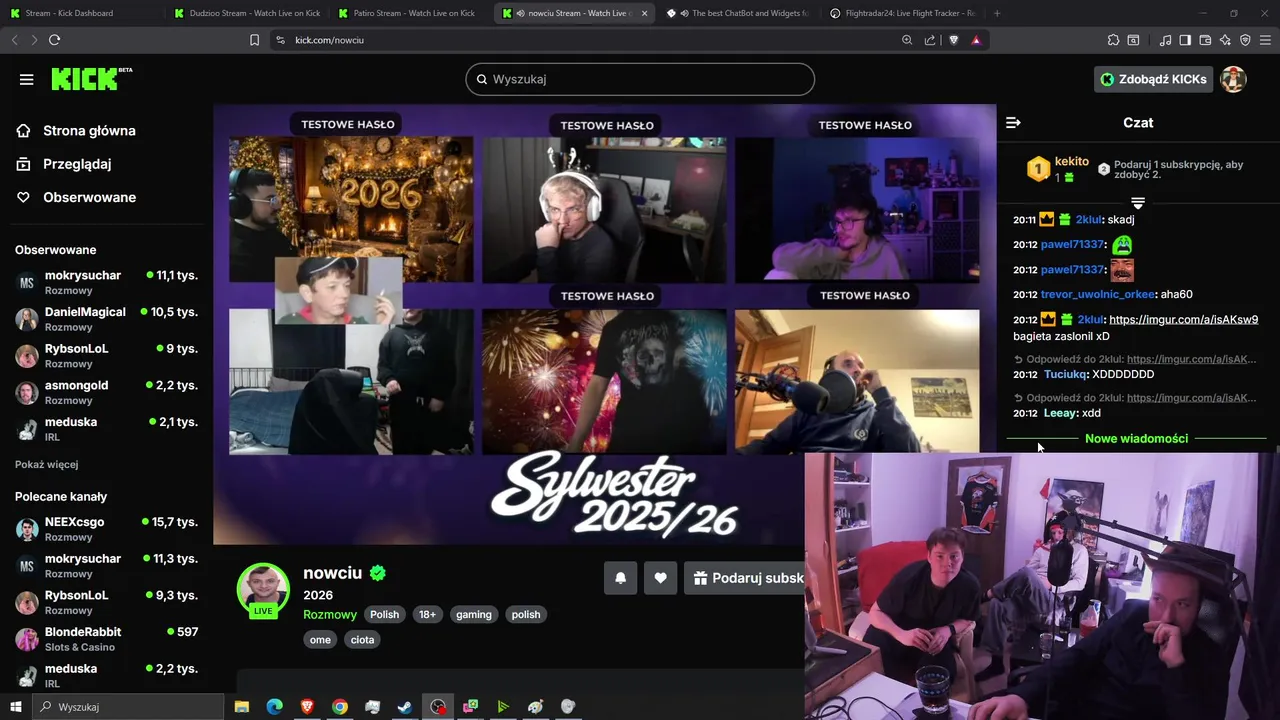Viewport: 1280px width, 720px height.
Task: Expand the list with Pokaż więcej
Action: (46, 465)
